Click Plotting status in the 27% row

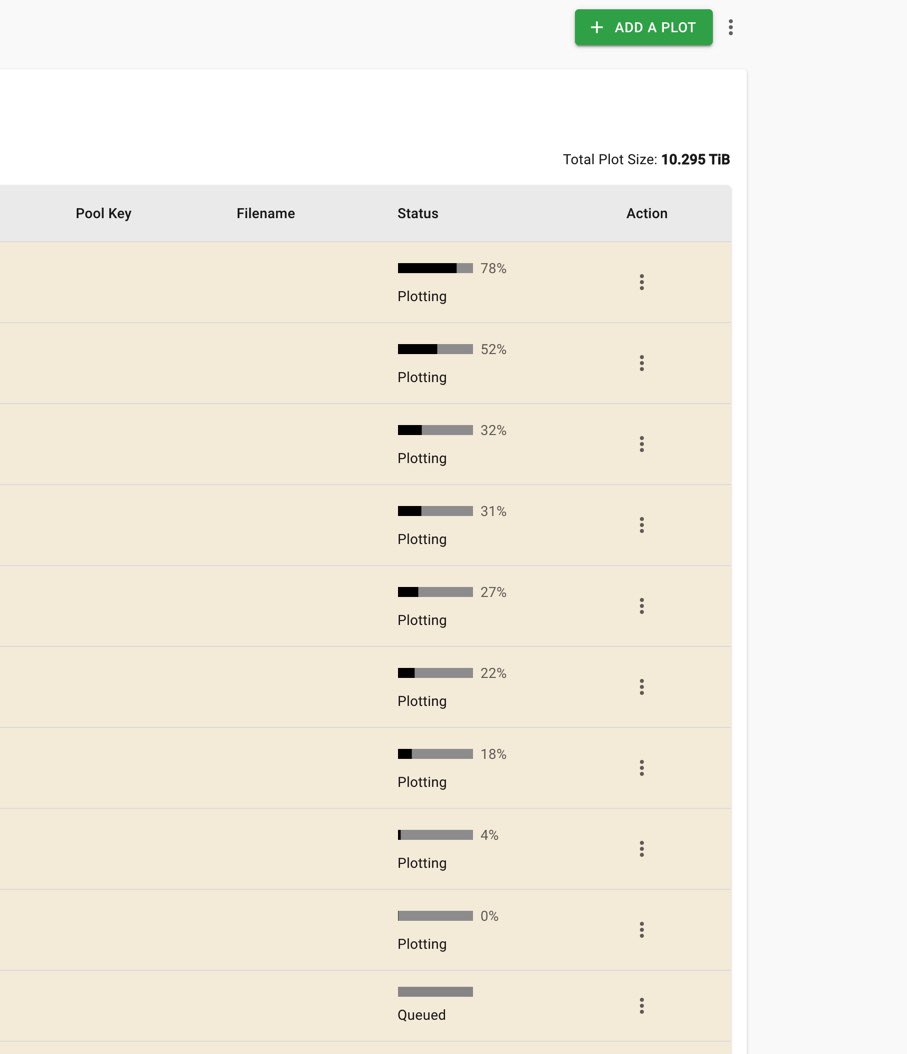pyautogui.click(x=422, y=620)
